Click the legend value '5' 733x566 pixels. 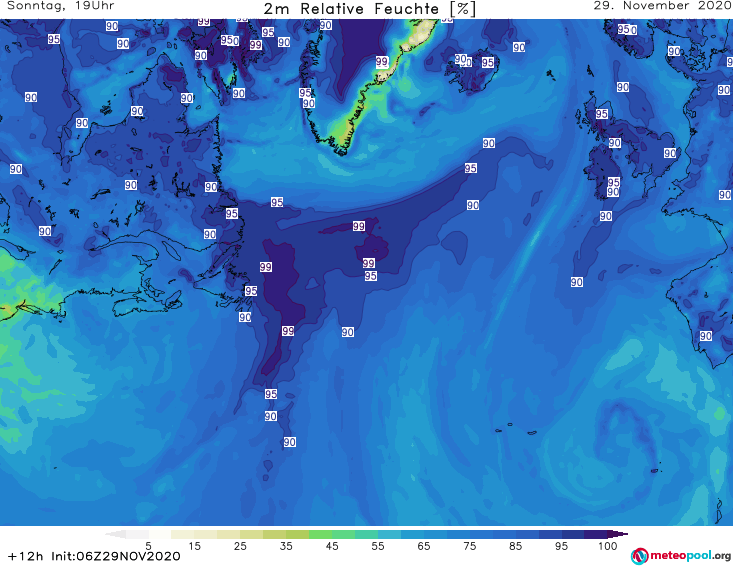click(x=148, y=546)
